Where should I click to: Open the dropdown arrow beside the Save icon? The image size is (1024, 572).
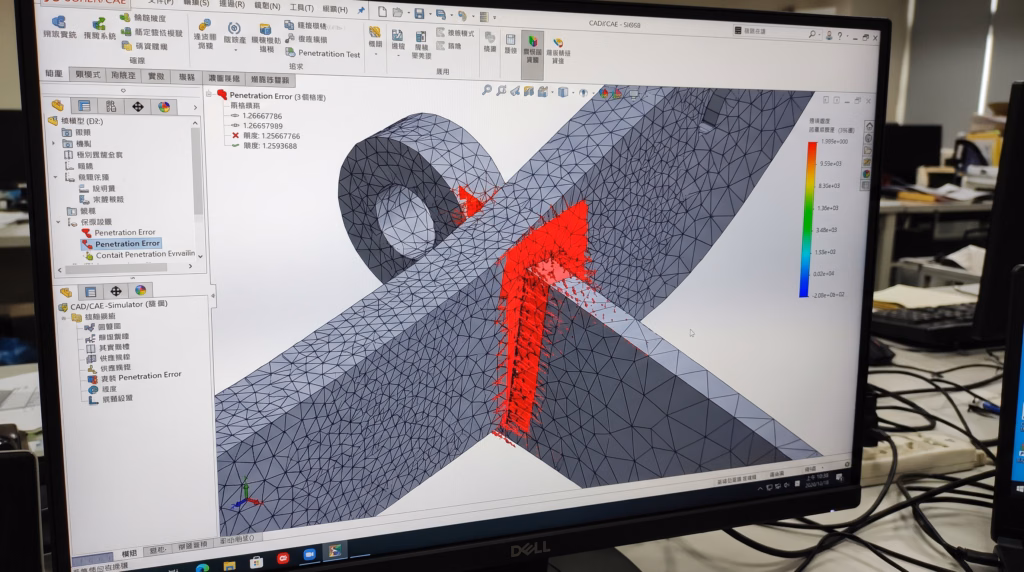(429, 14)
